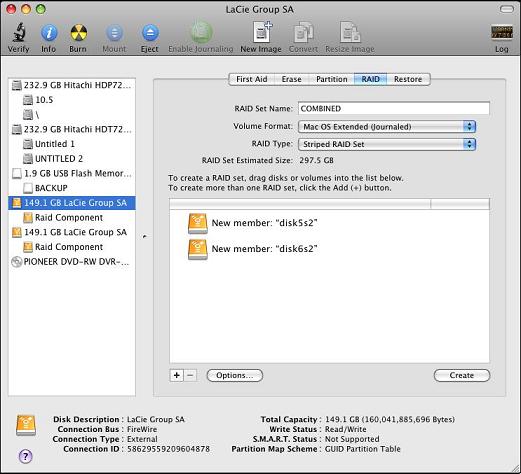521x474 pixels.
Task: Select the disk5s2 new member icon
Action: (198, 223)
